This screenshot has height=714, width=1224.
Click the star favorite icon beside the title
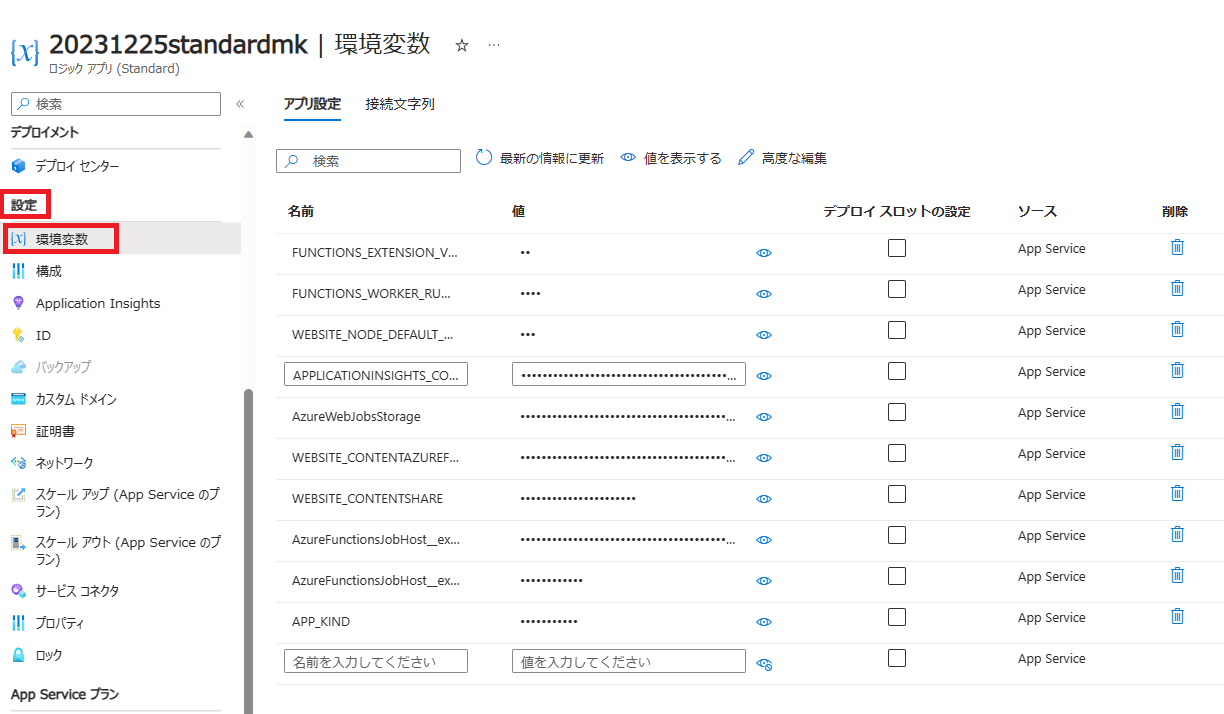tap(462, 45)
